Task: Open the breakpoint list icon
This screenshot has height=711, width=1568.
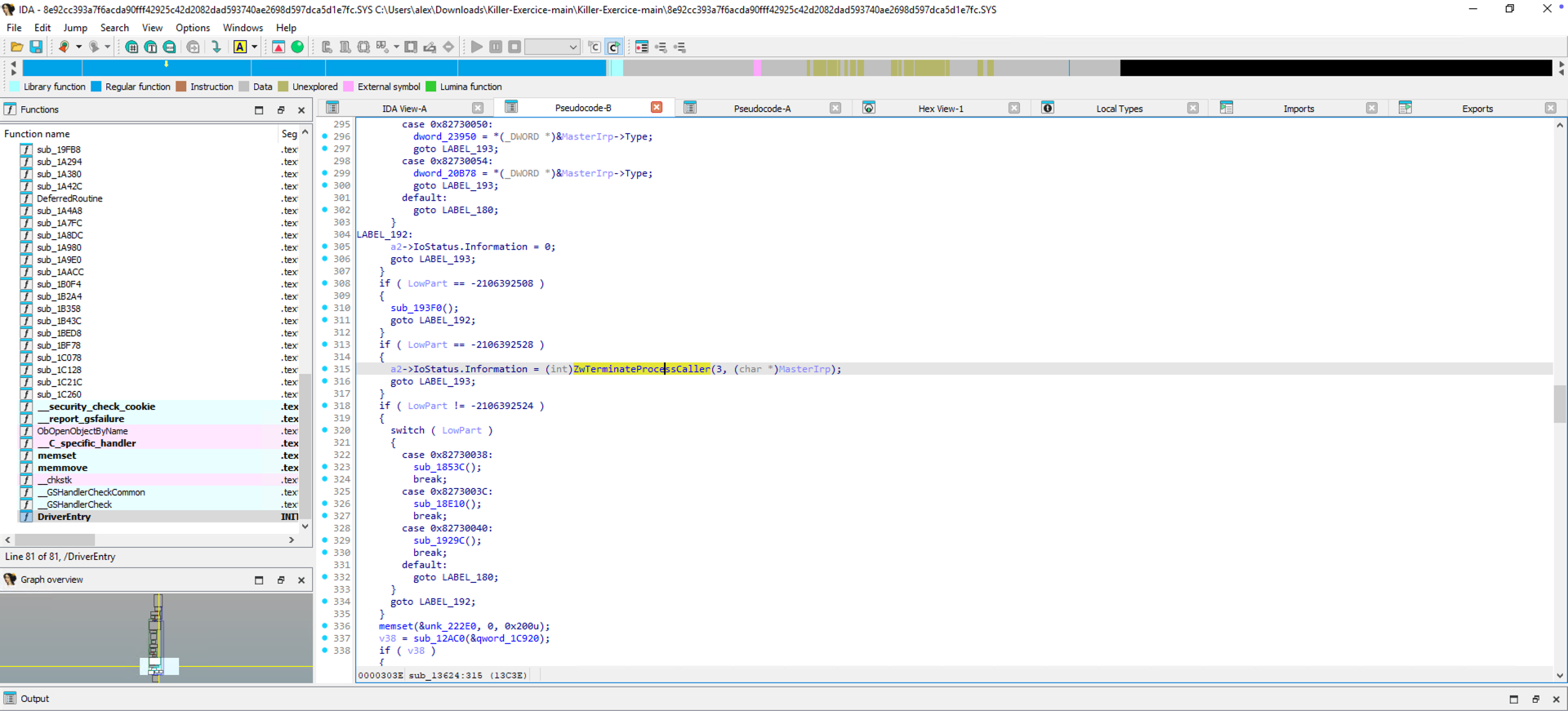Action: [x=642, y=47]
